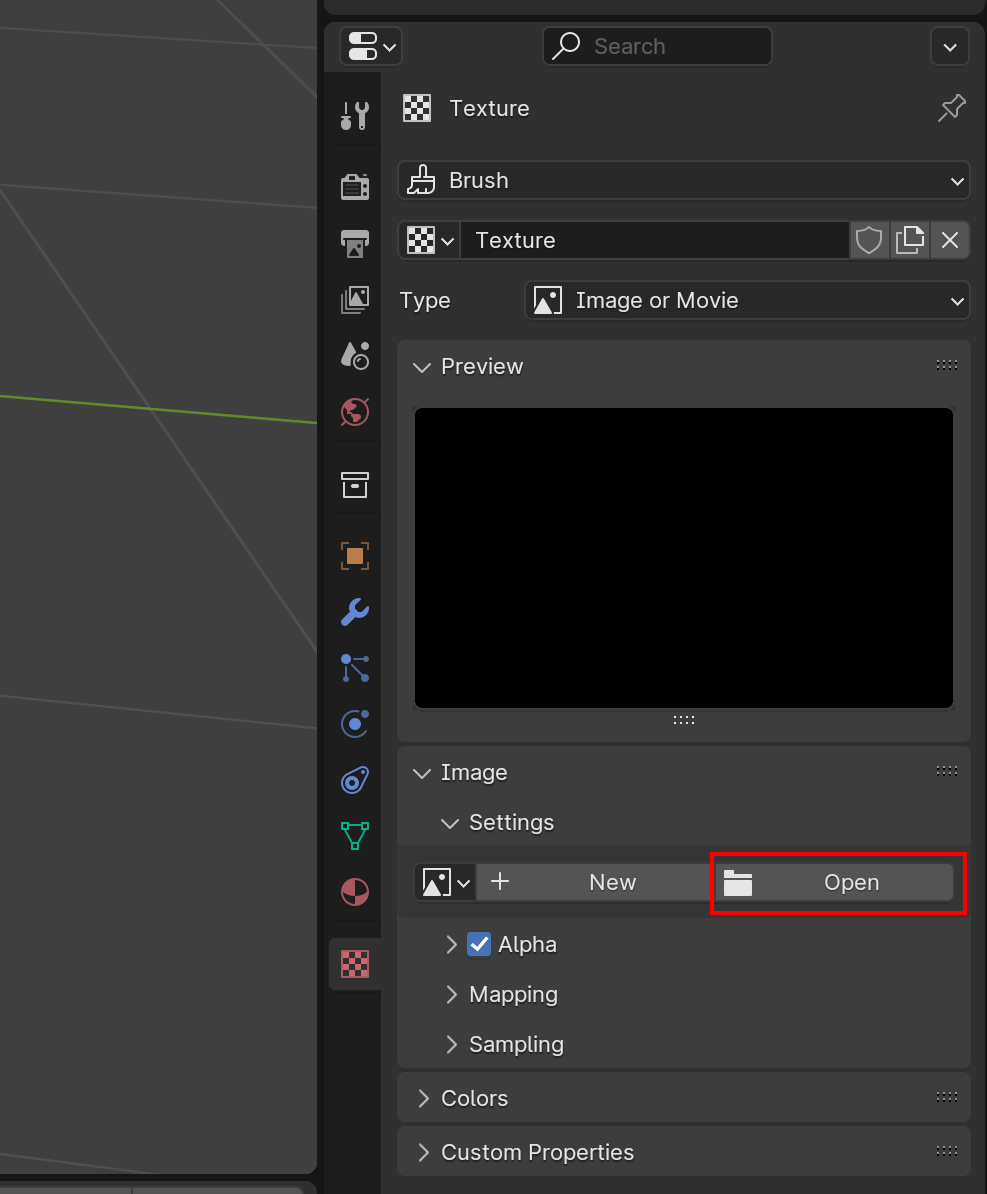Browse images with the image dropdown

[446, 883]
